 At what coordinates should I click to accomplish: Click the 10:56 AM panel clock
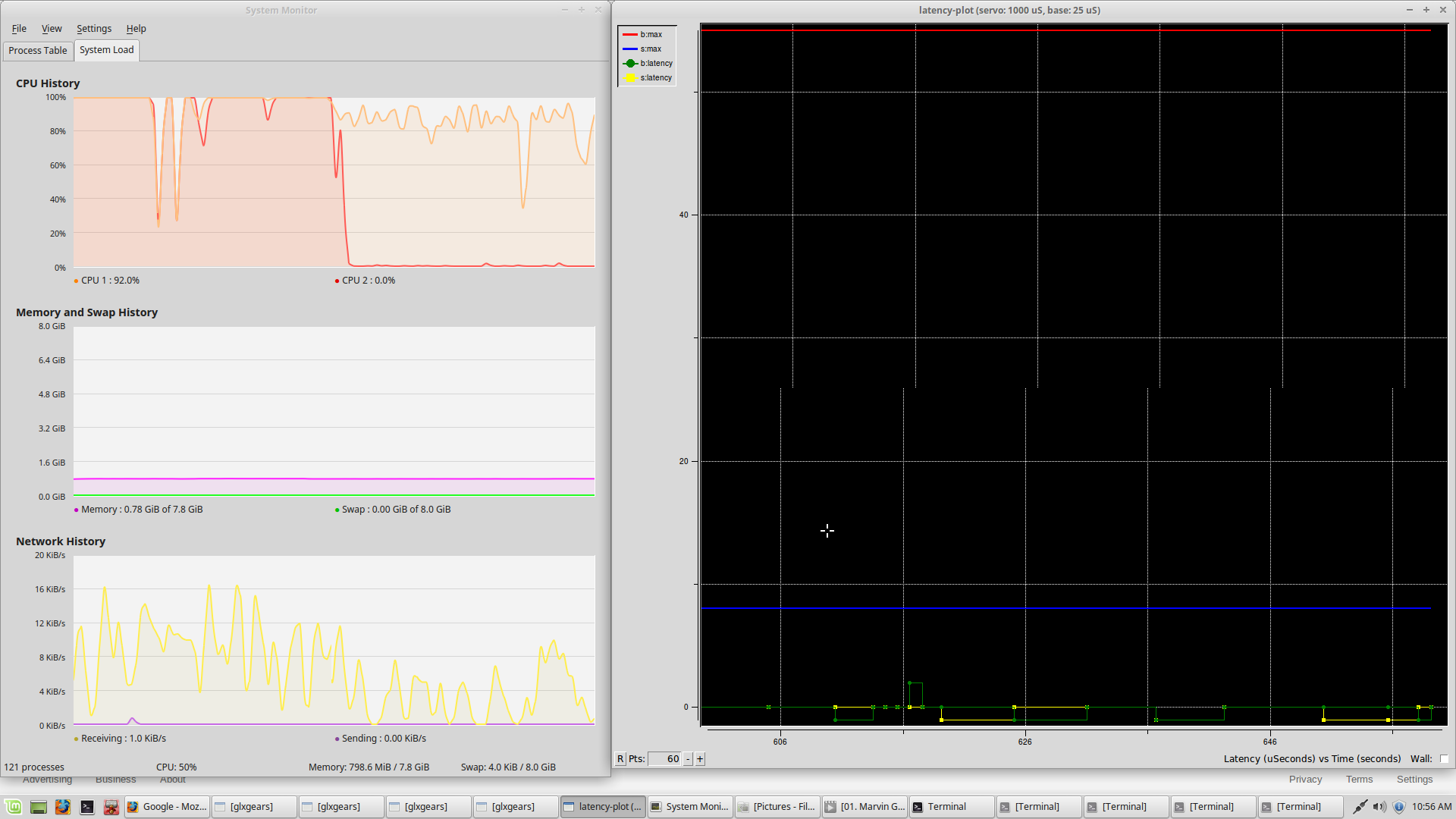[x=1432, y=807]
